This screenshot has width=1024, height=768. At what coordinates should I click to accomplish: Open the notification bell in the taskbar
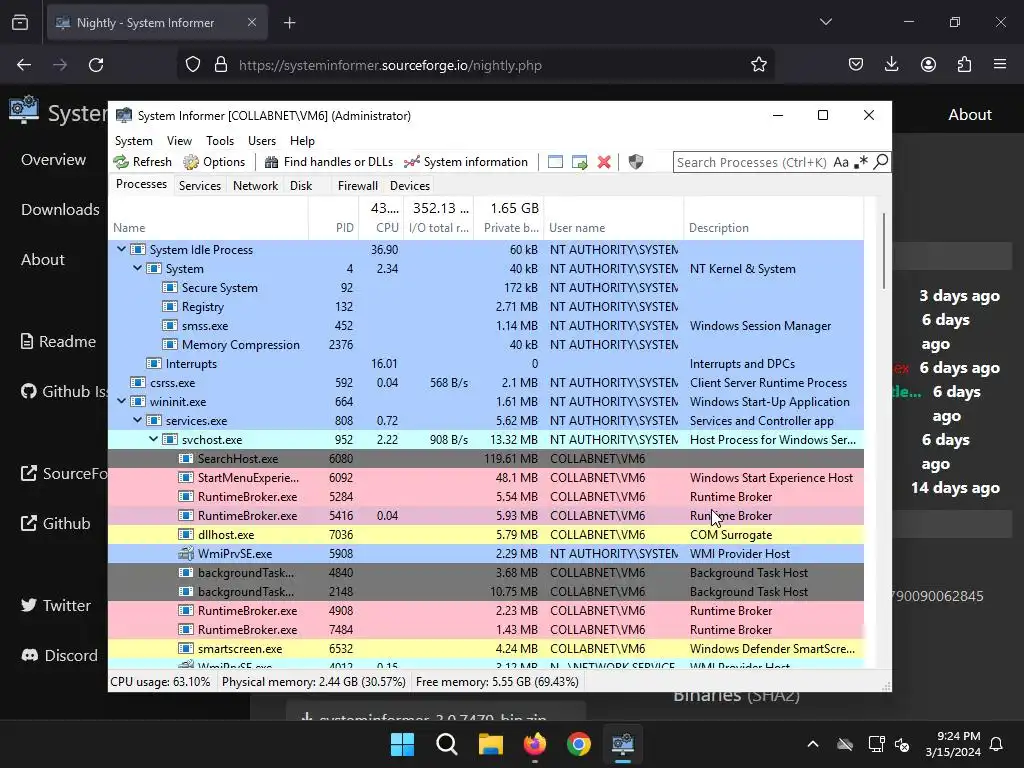pos(996,744)
